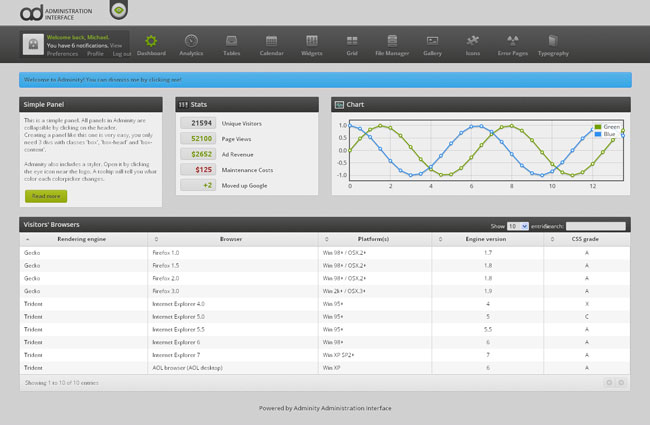
Task: Open the Show entries dropdown
Action: coord(518,226)
